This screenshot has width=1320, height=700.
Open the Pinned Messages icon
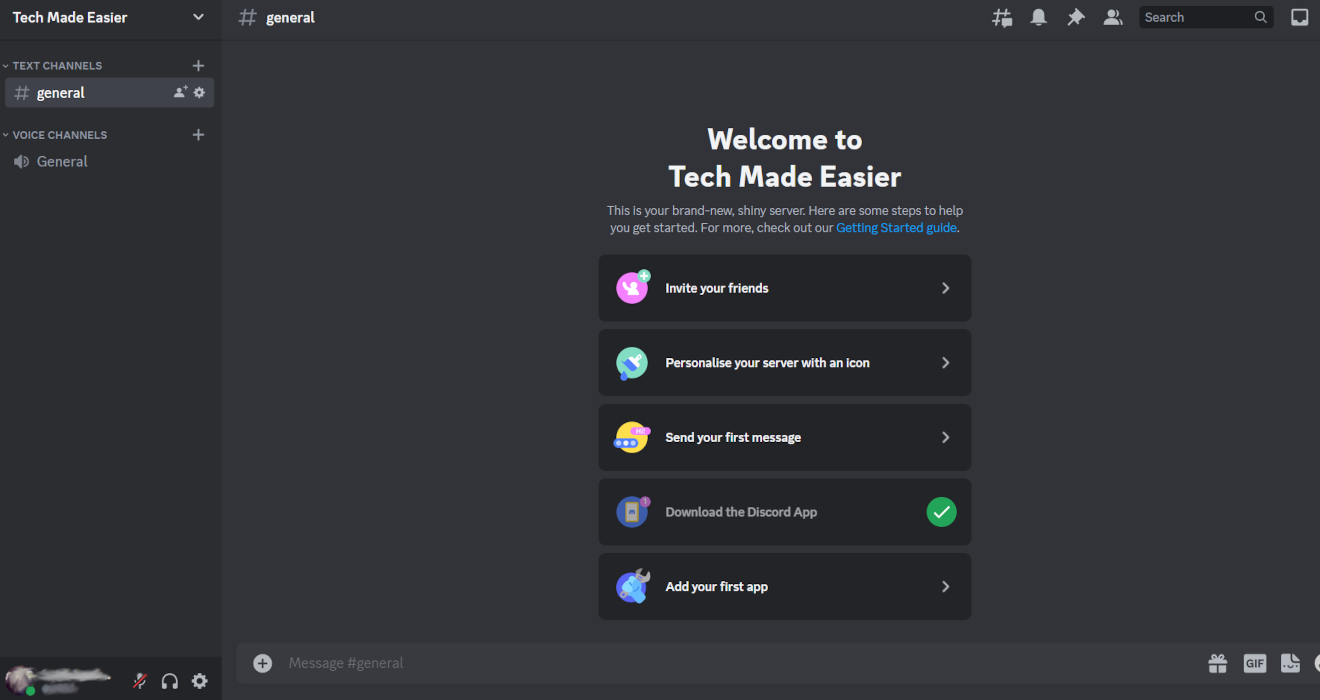pyautogui.click(x=1075, y=17)
